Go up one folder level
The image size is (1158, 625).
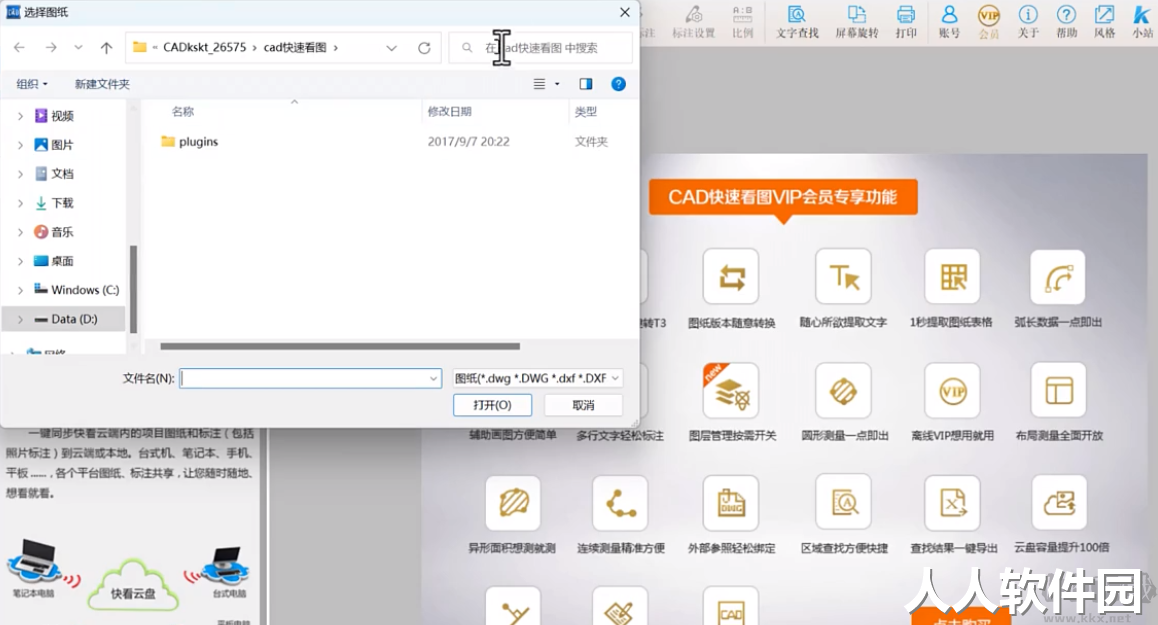[106, 47]
